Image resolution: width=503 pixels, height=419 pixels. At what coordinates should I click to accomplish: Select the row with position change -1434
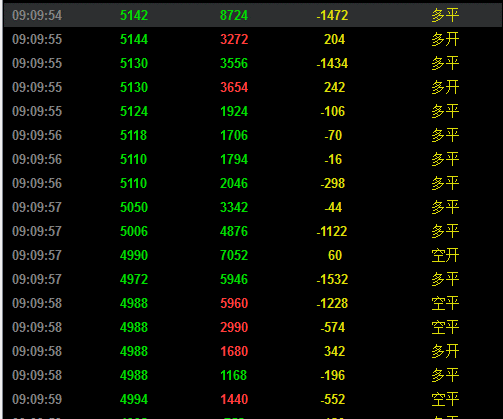(x=253, y=63)
